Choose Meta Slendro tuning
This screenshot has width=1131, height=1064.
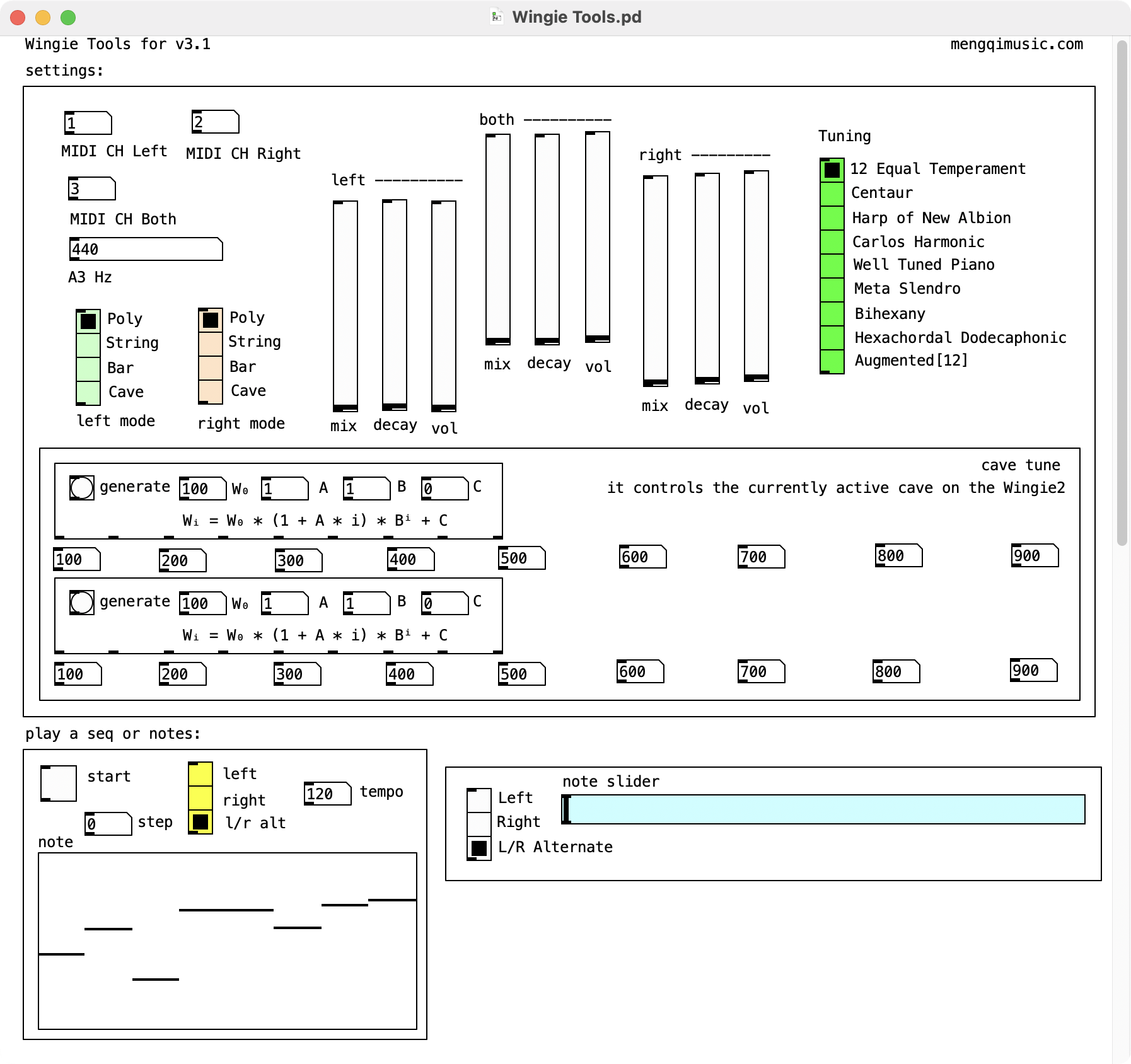[x=832, y=290]
